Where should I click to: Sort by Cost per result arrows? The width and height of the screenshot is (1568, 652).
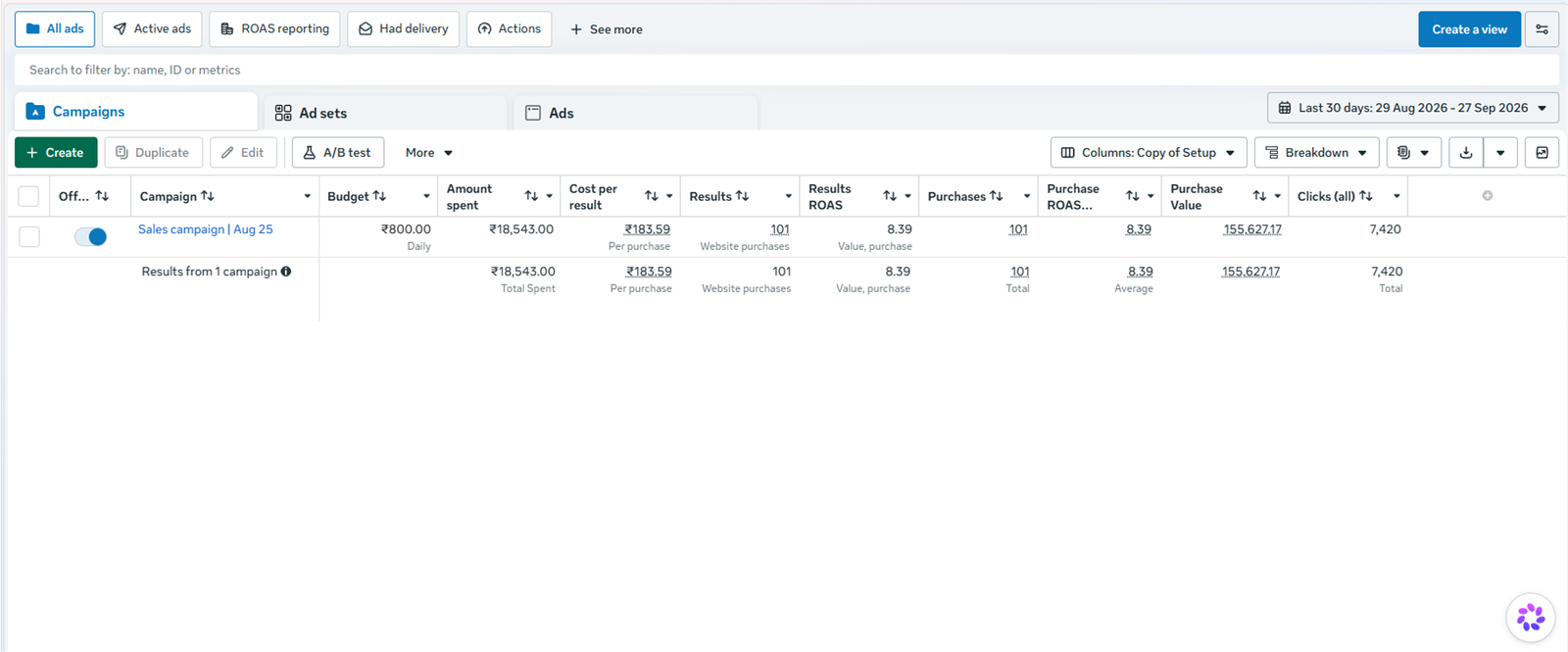pyautogui.click(x=652, y=196)
